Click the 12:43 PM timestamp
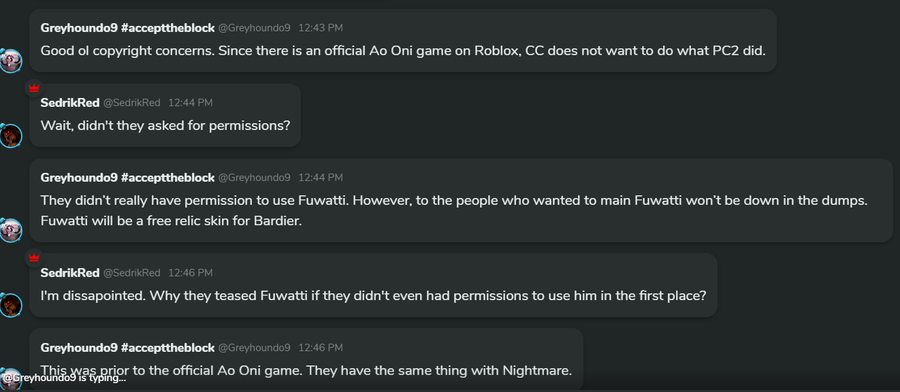This screenshot has width=900, height=392. tap(320, 28)
